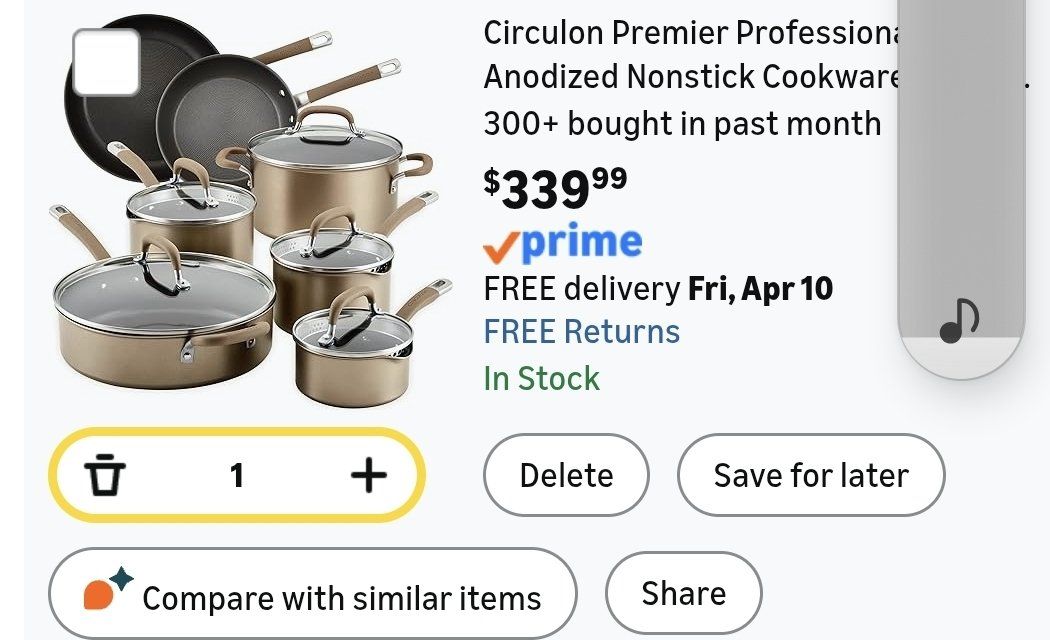The width and height of the screenshot is (1050, 640).
Task: Click the trash can icon in quantity stepper
Action: [x=104, y=476]
